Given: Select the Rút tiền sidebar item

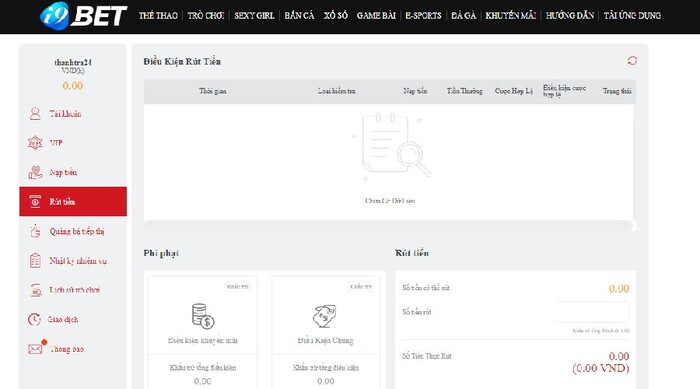Looking at the screenshot, I should 73,201.
